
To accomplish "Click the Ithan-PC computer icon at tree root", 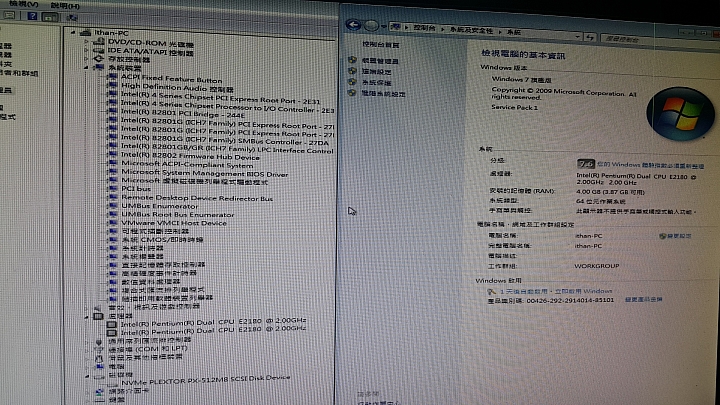I will point(85,32).
